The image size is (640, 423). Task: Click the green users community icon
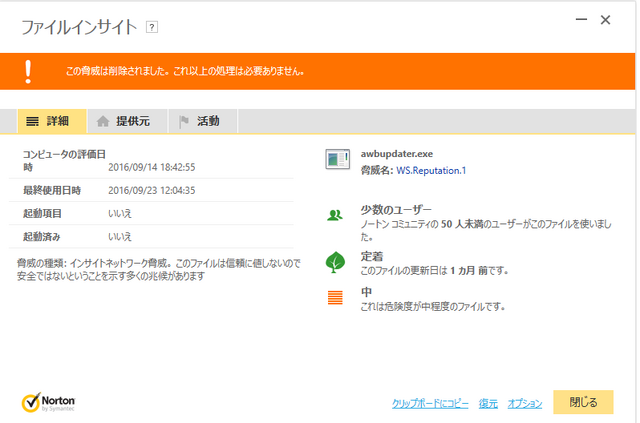(x=335, y=215)
